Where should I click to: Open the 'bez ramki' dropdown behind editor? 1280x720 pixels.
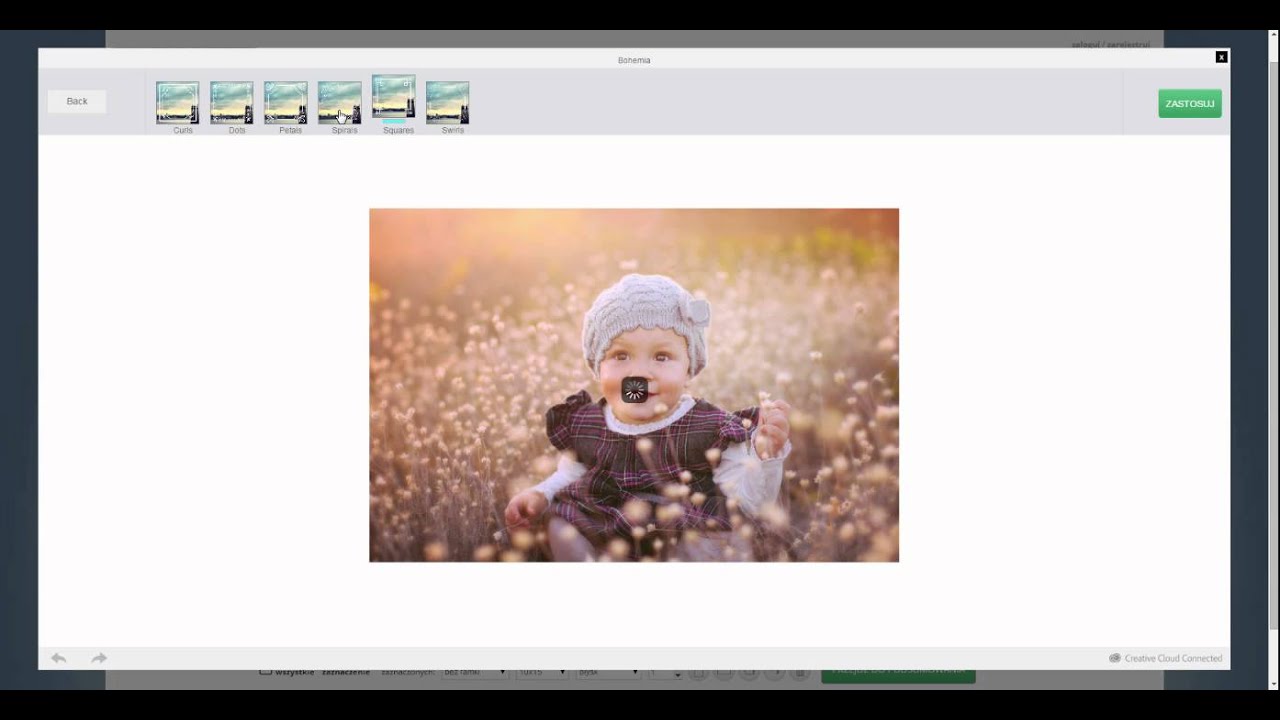475,673
